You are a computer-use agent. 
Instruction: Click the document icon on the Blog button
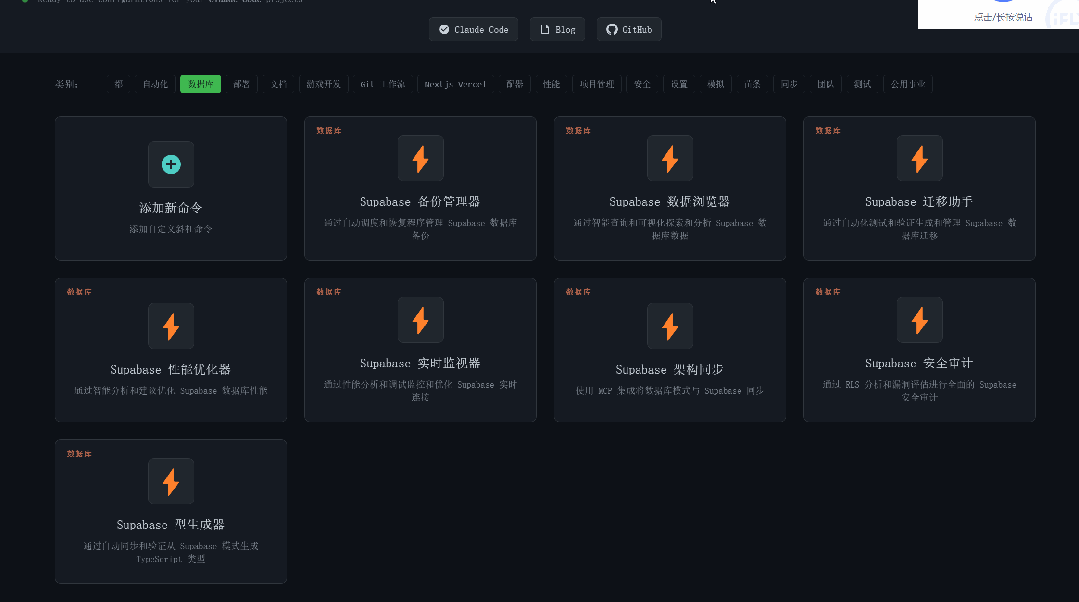pos(545,30)
